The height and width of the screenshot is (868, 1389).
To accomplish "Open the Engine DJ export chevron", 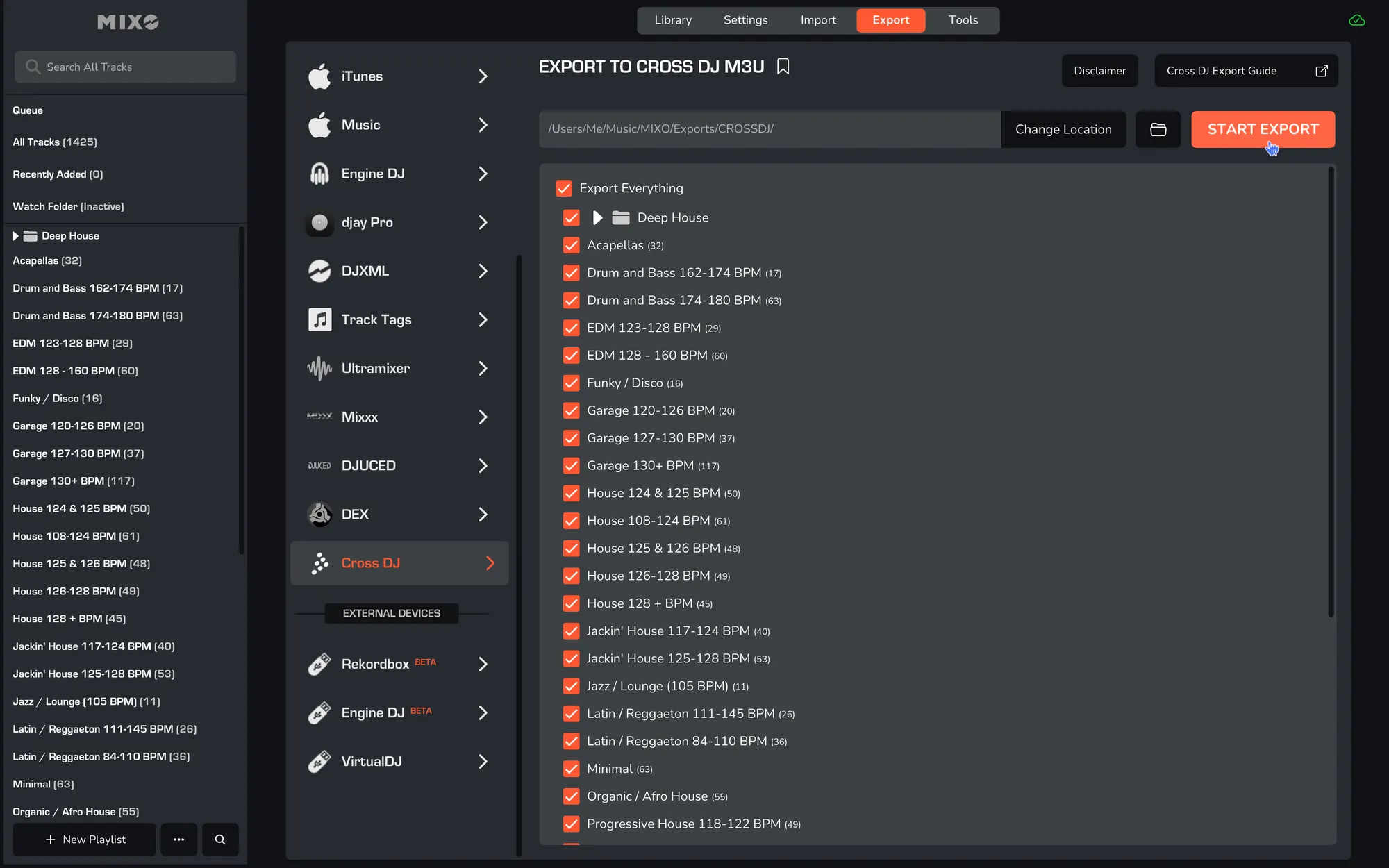I will [483, 174].
